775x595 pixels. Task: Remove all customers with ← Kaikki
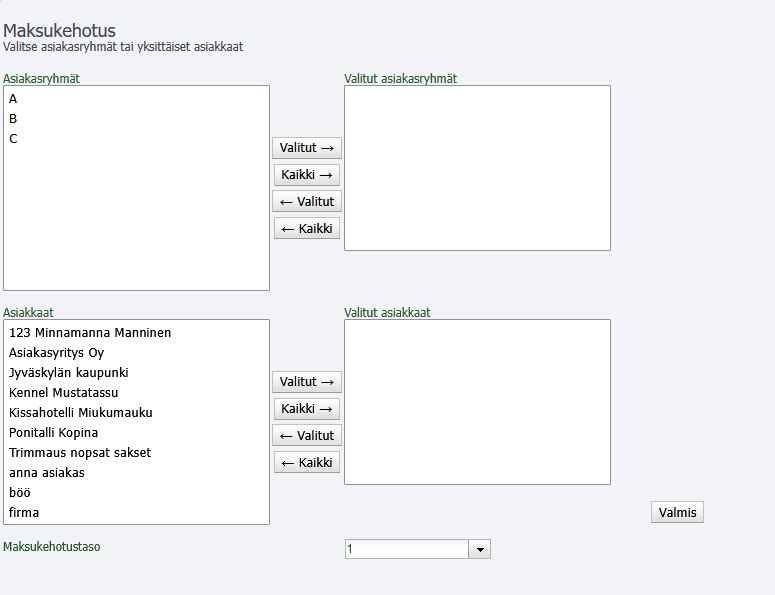[x=307, y=463]
